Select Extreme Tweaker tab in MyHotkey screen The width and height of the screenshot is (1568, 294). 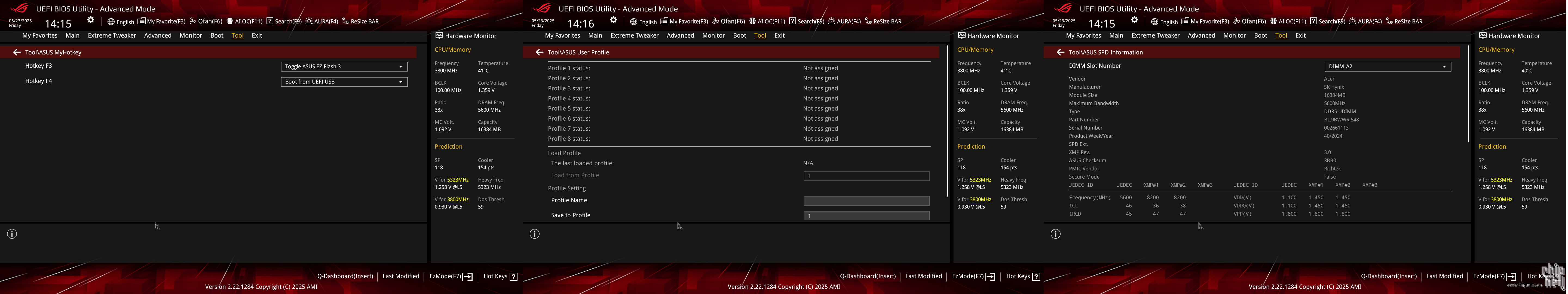(112, 35)
